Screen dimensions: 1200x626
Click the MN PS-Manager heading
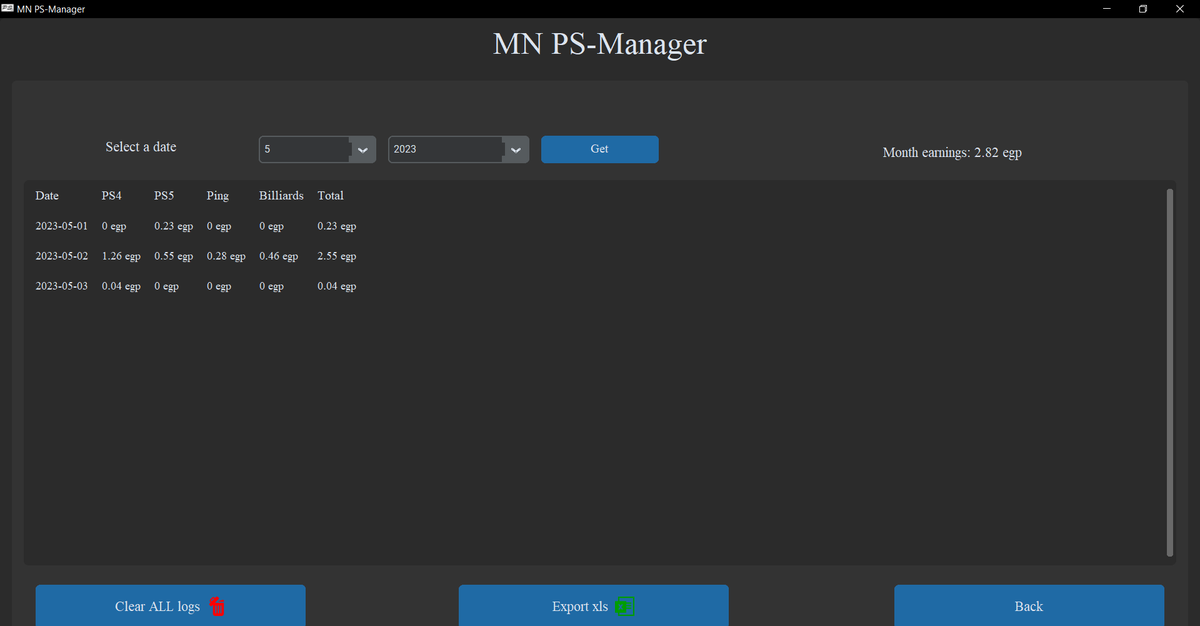tap(600, 44)
